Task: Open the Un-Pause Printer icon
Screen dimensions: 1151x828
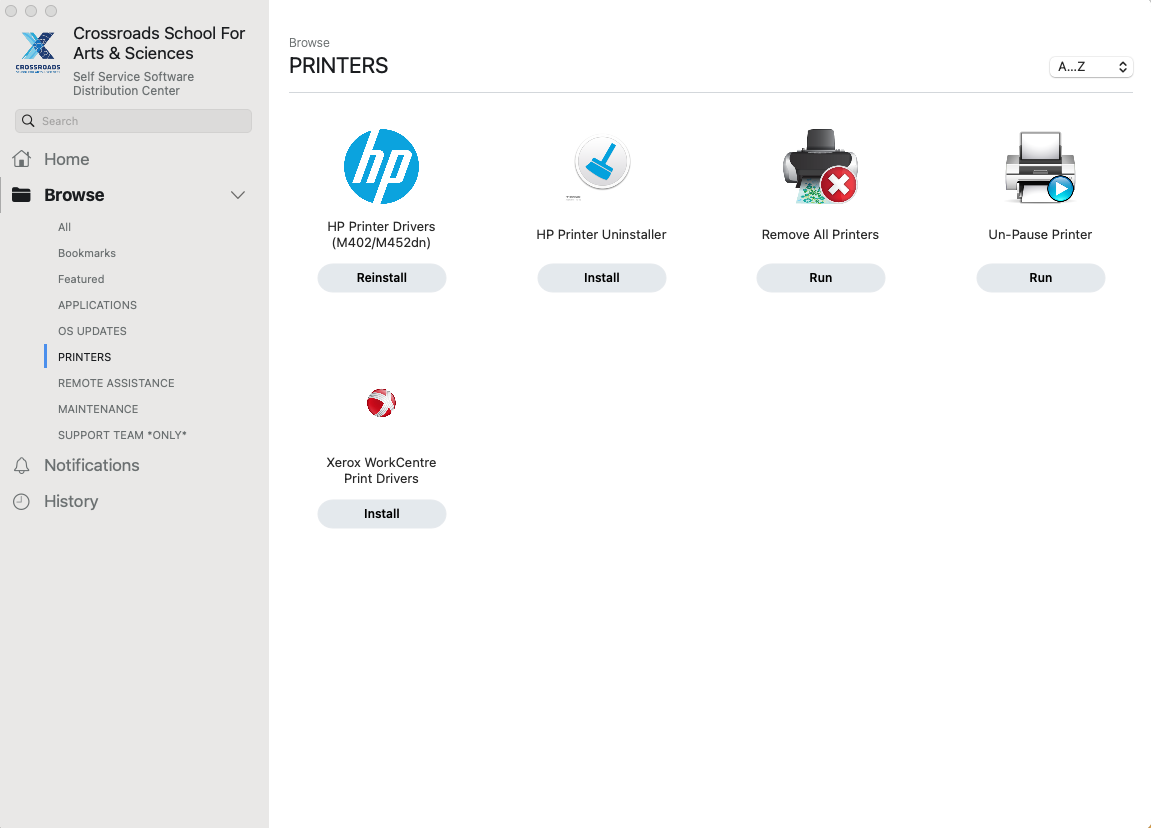Action: coord(1040,167)
